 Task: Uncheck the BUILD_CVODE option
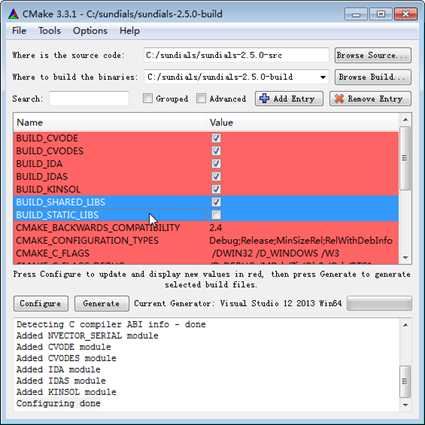click(x=216, y=138)
